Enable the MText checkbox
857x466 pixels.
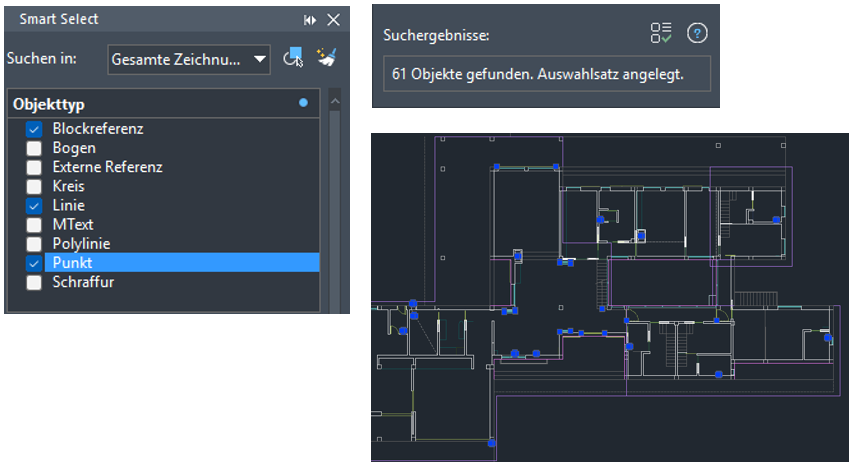point(34,224)
